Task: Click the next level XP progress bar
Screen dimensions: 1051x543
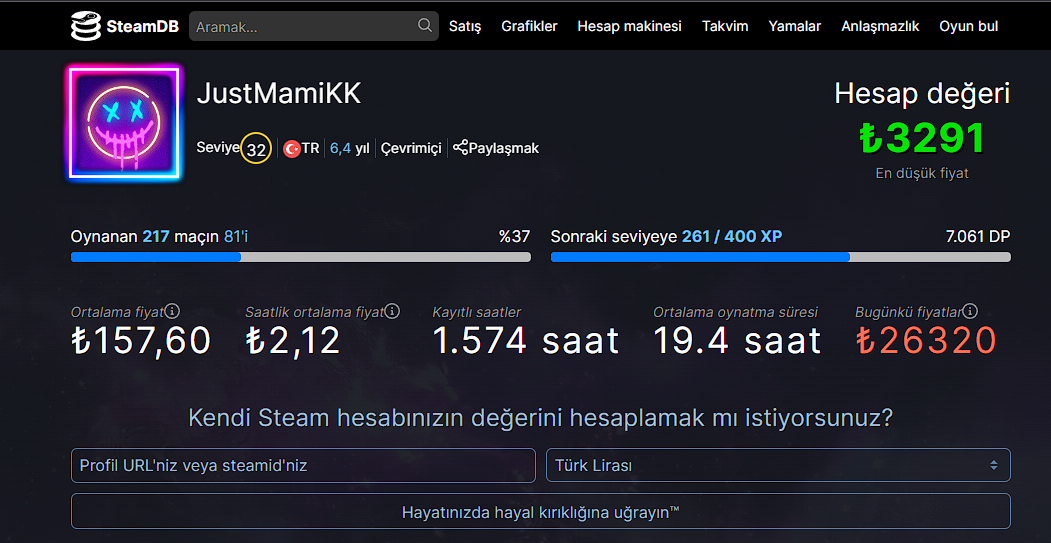Action: 781,257
